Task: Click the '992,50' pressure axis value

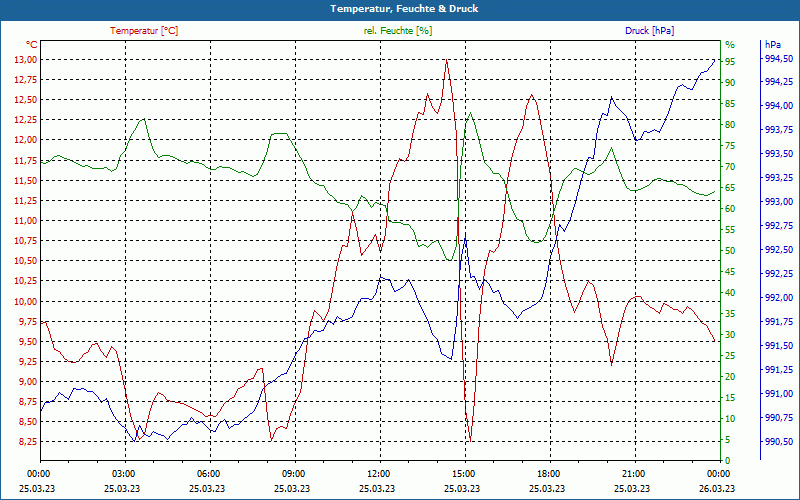Action: pos(779,249)
